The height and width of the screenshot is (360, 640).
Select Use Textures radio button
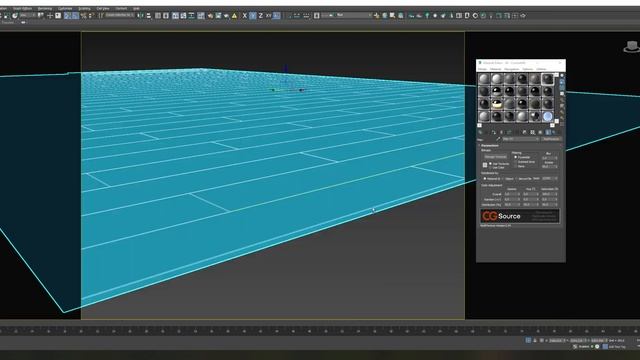pos(490,164)
